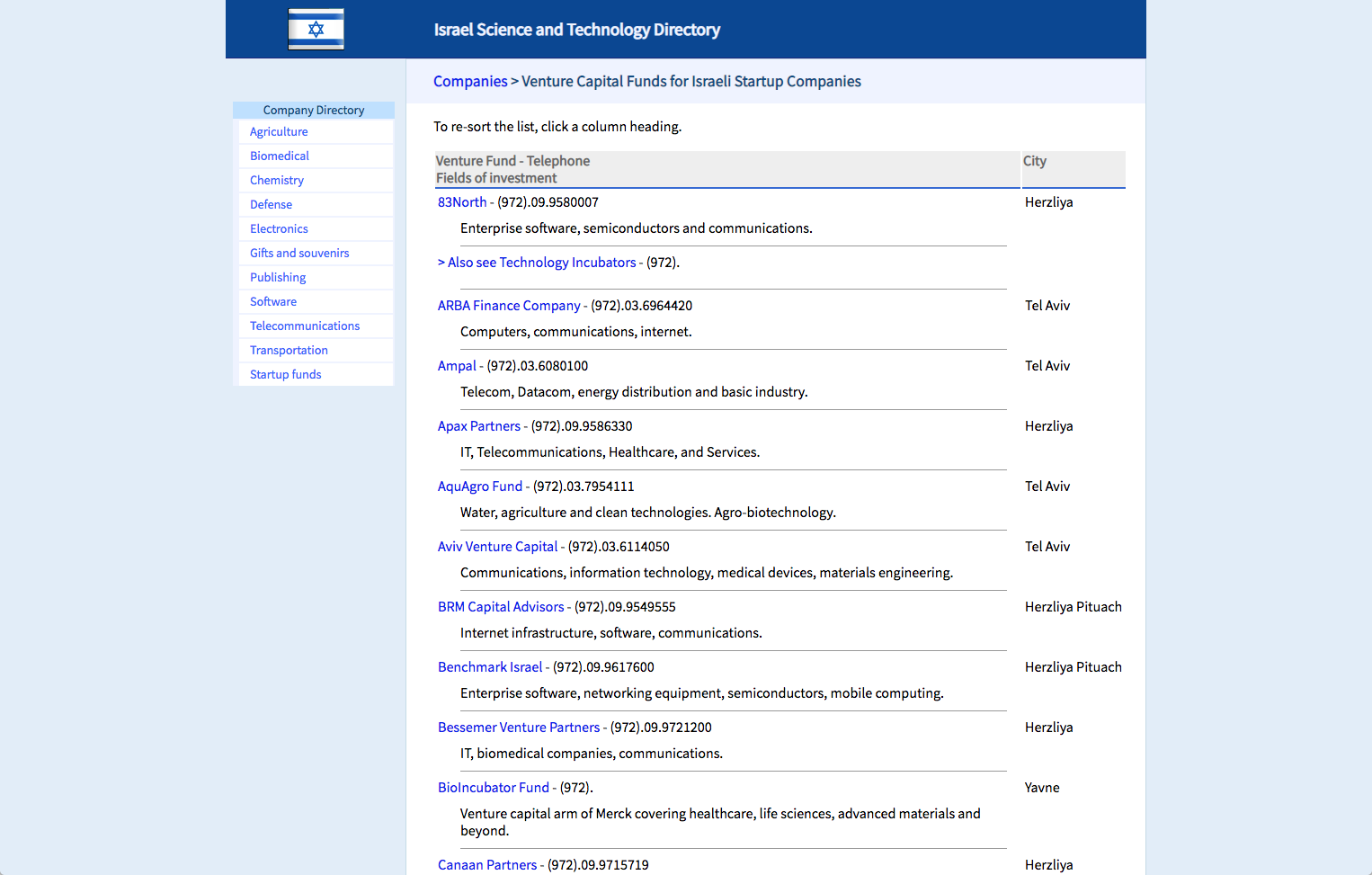Image resolution: width=1372 pixels, height=875 pixels.
Task: Click Yavne city cell
Action: [1042, 788]
